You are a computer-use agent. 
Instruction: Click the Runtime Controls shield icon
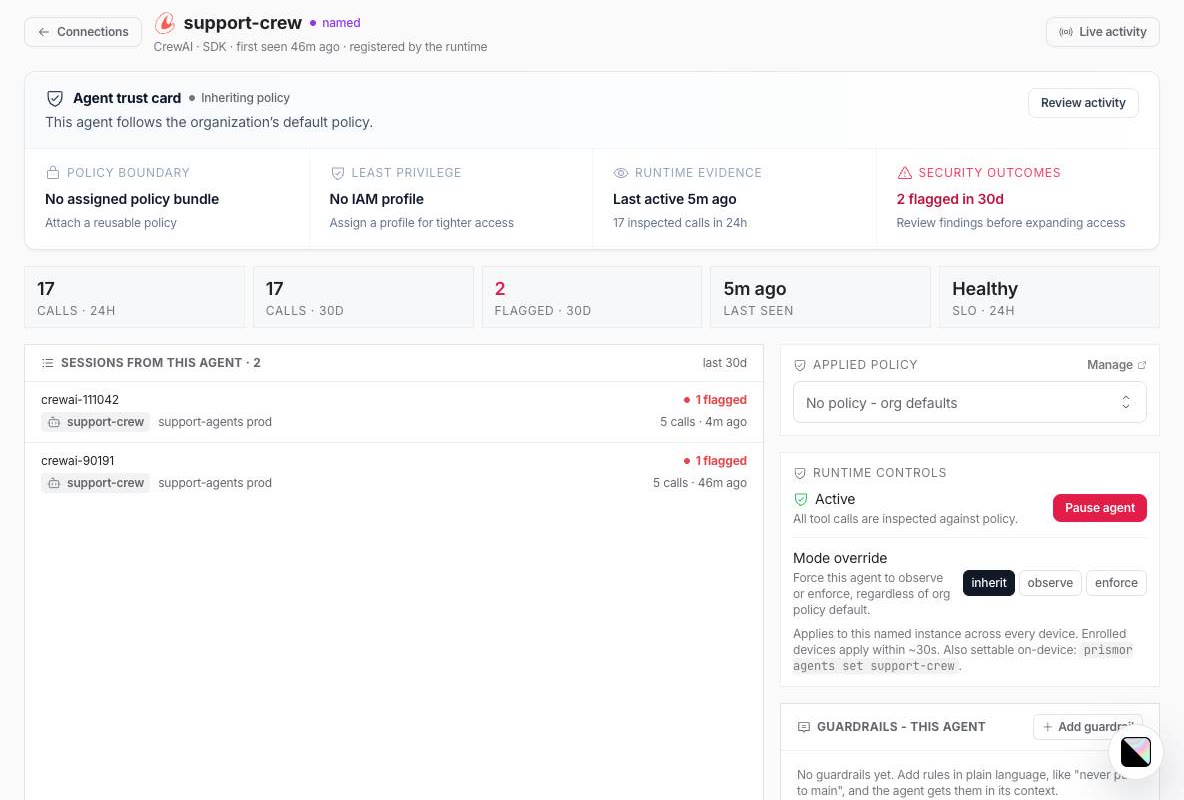point(800,474)
